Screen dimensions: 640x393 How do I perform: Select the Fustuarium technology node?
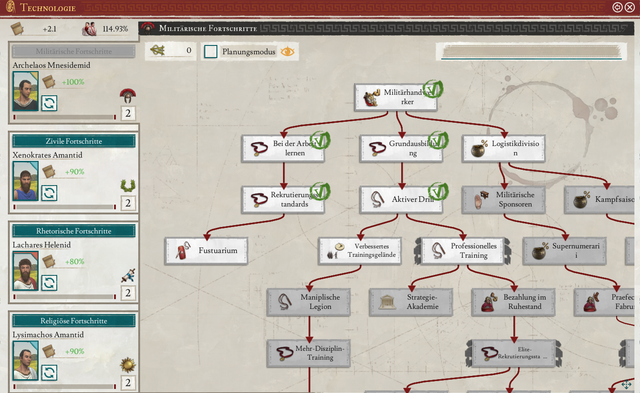pos(206,251)
